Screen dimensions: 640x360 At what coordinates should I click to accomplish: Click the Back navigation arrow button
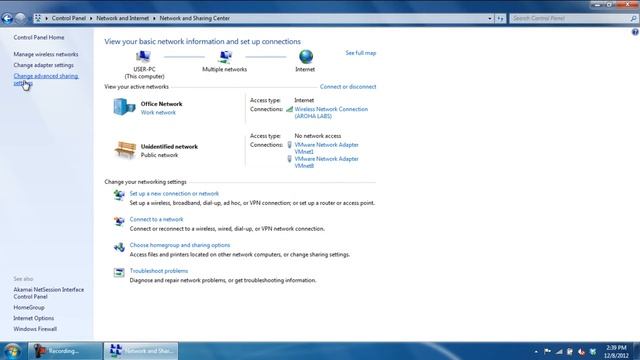pyautogui.click(x=7, y=18)
